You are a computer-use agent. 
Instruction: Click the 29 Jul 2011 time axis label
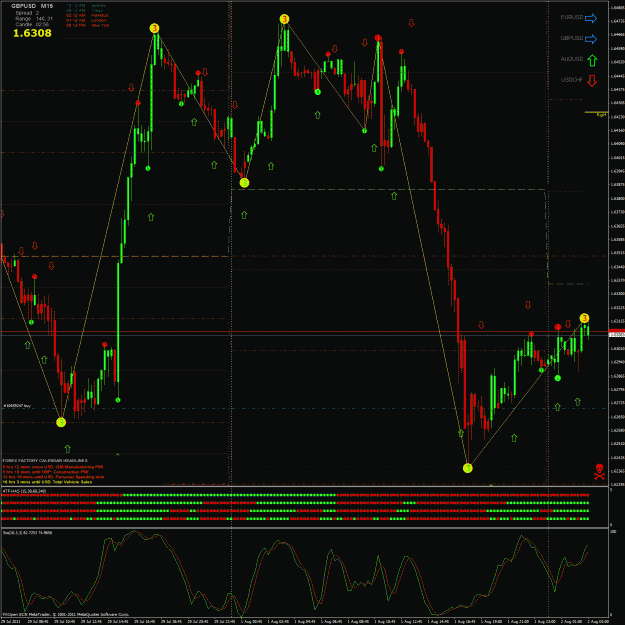(11, 621)
